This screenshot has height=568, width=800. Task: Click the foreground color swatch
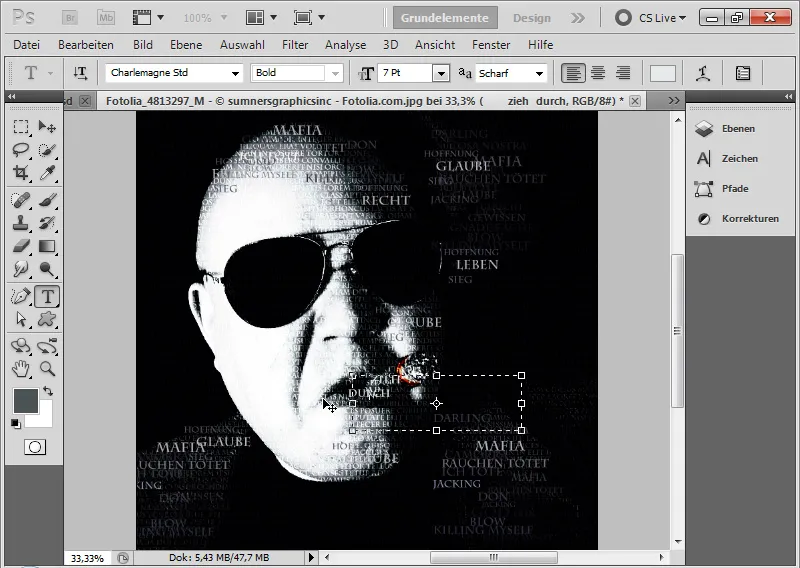[25, 401]
